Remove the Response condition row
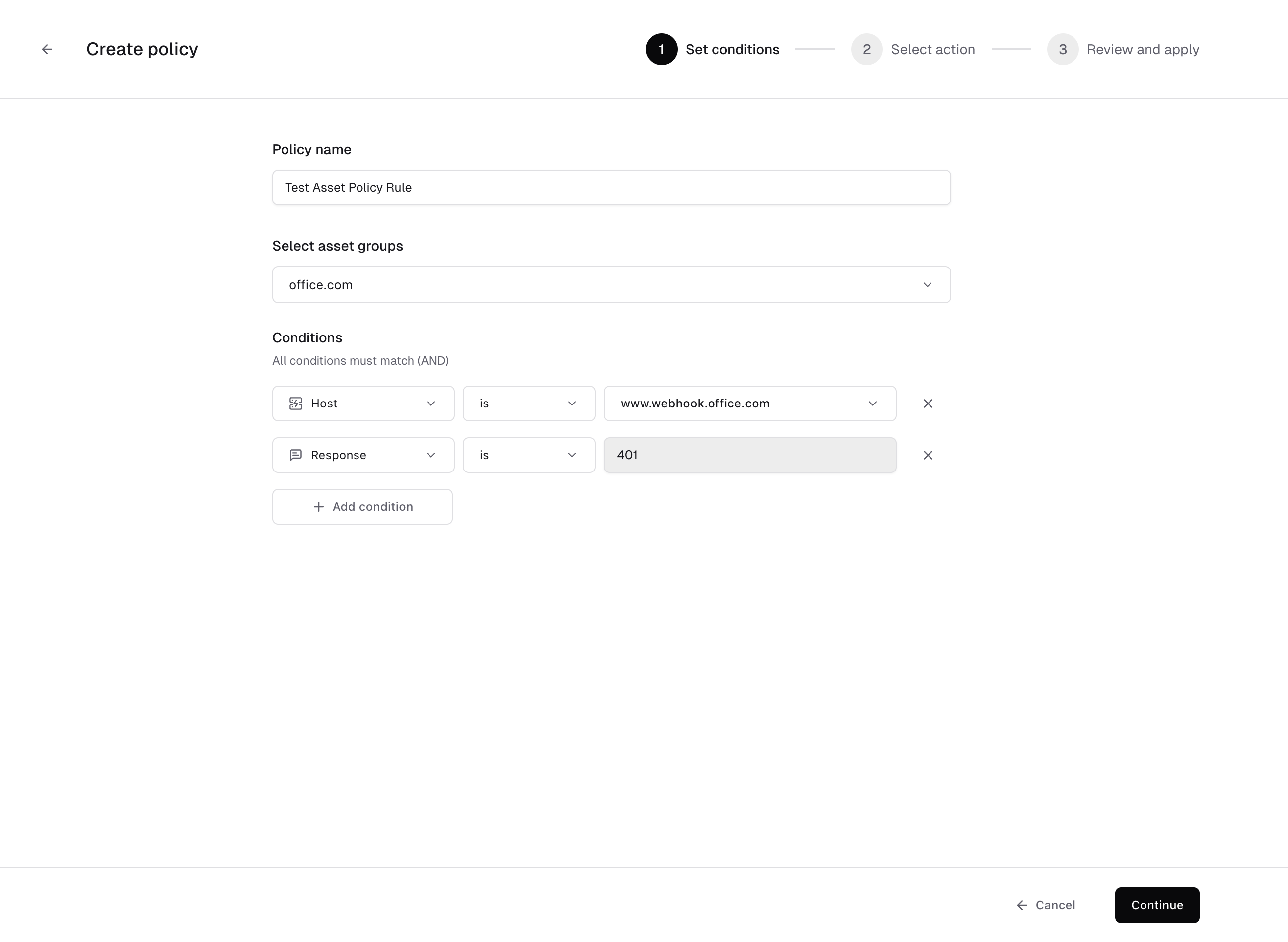1288x942 pixels. (x=928, y=455)
